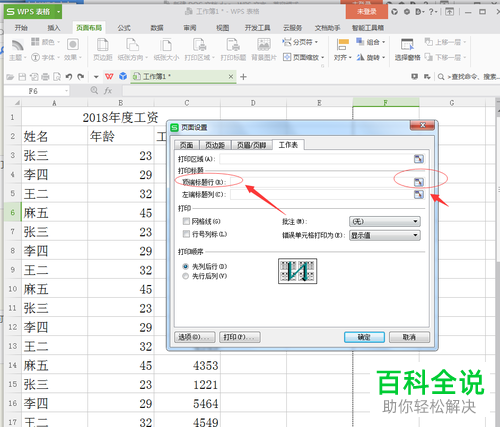Click the print preview icon
This screenshot has height=427, width=500.
click(57, 77)
